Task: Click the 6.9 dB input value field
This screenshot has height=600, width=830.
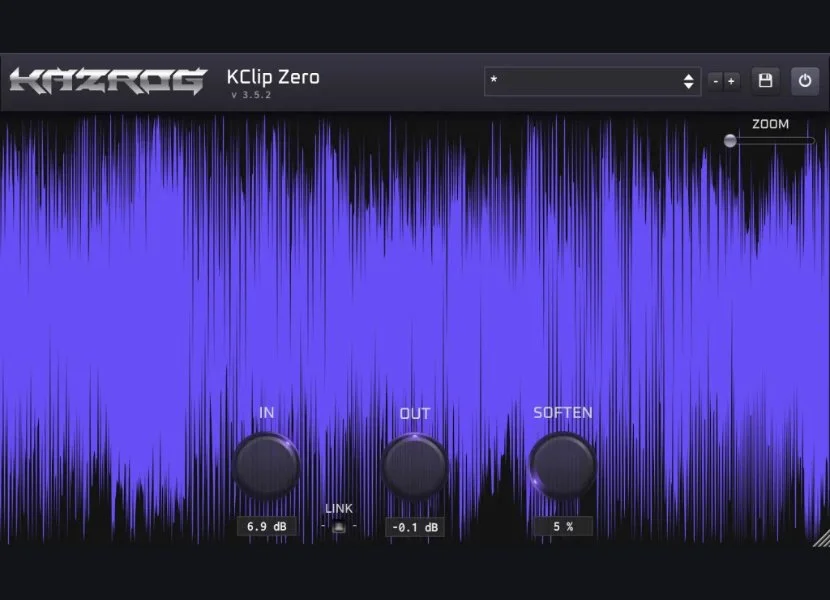Action: pos(267,526)
